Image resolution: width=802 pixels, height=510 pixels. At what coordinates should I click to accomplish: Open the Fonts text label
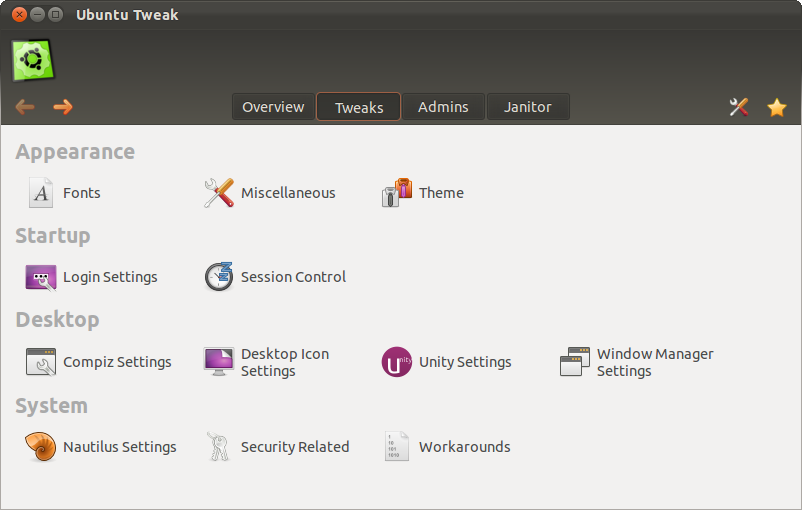pyautogui.click(x=82, y=193)
